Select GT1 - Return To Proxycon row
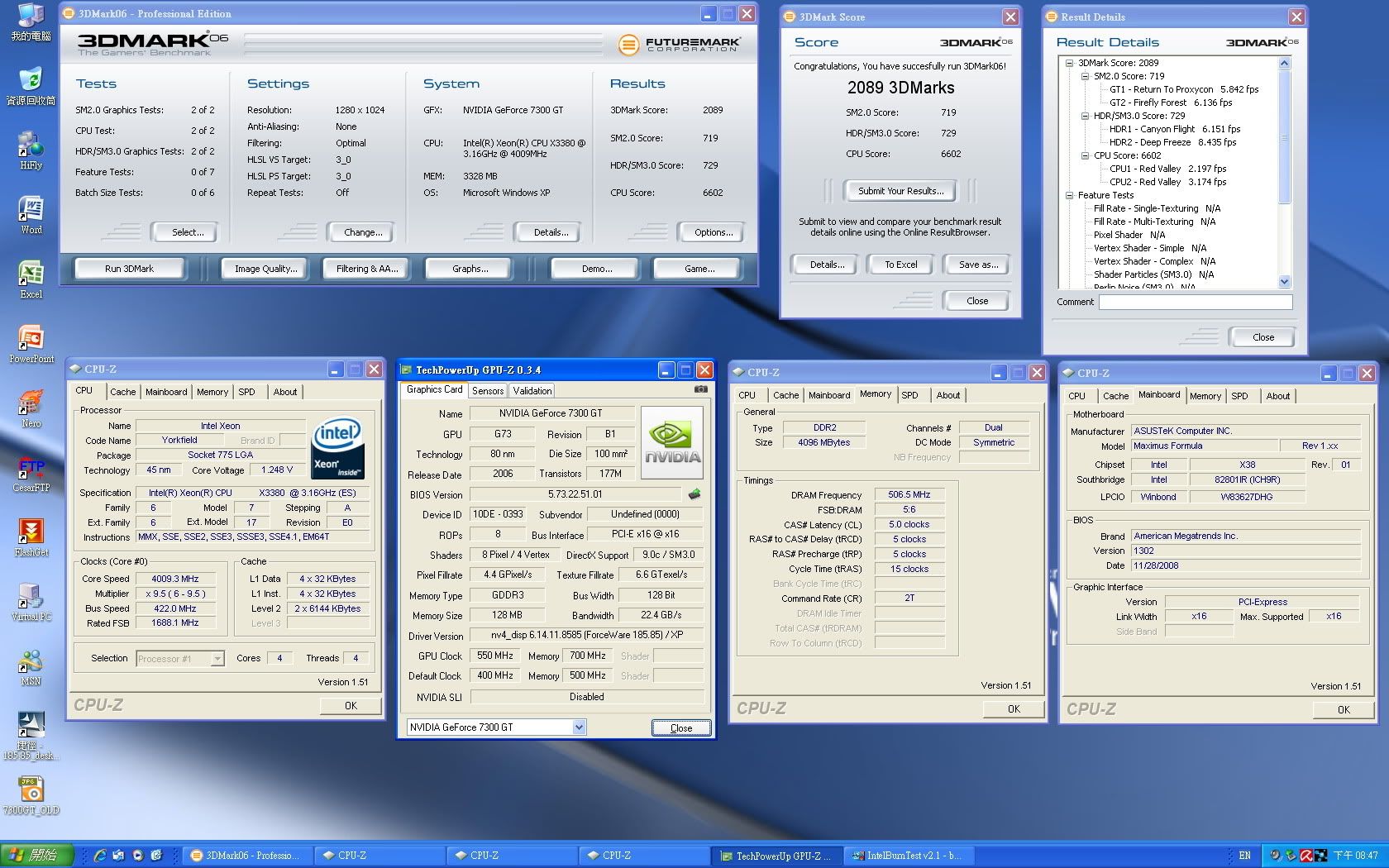The height and width of the screenshot is (868, 1389). 1184,89
